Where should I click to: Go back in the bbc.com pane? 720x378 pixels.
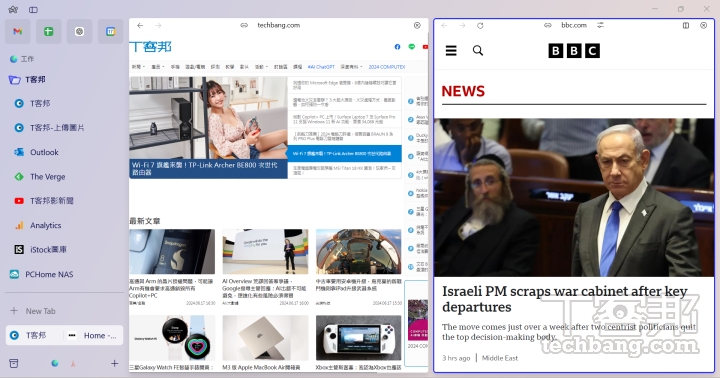(x=444, y=25)
